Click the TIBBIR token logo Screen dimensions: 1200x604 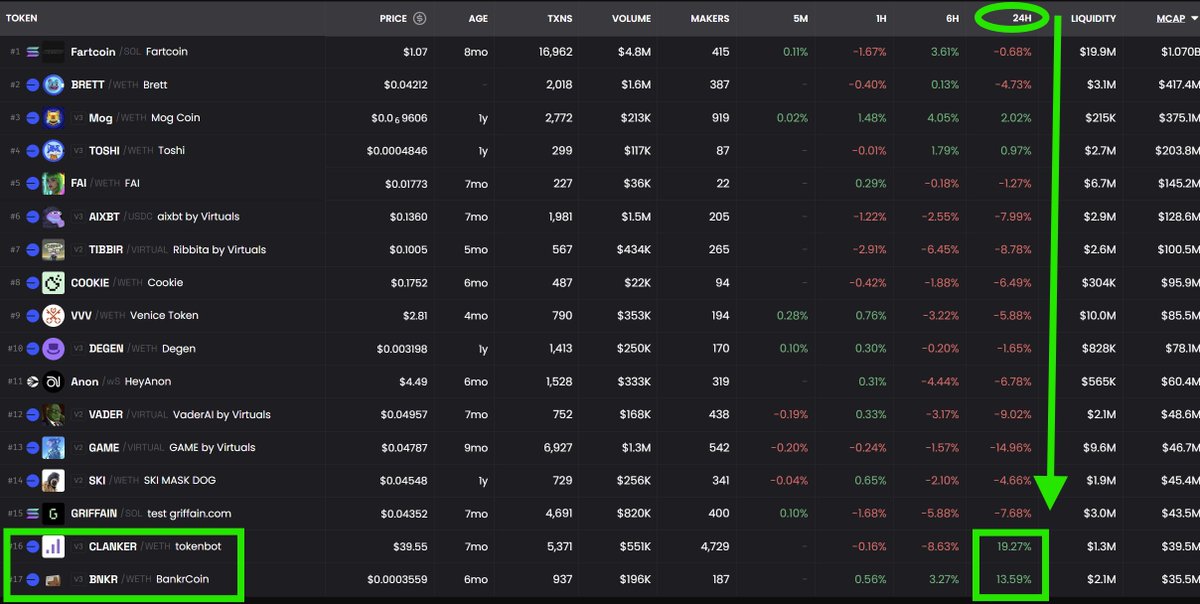[54, 250]
